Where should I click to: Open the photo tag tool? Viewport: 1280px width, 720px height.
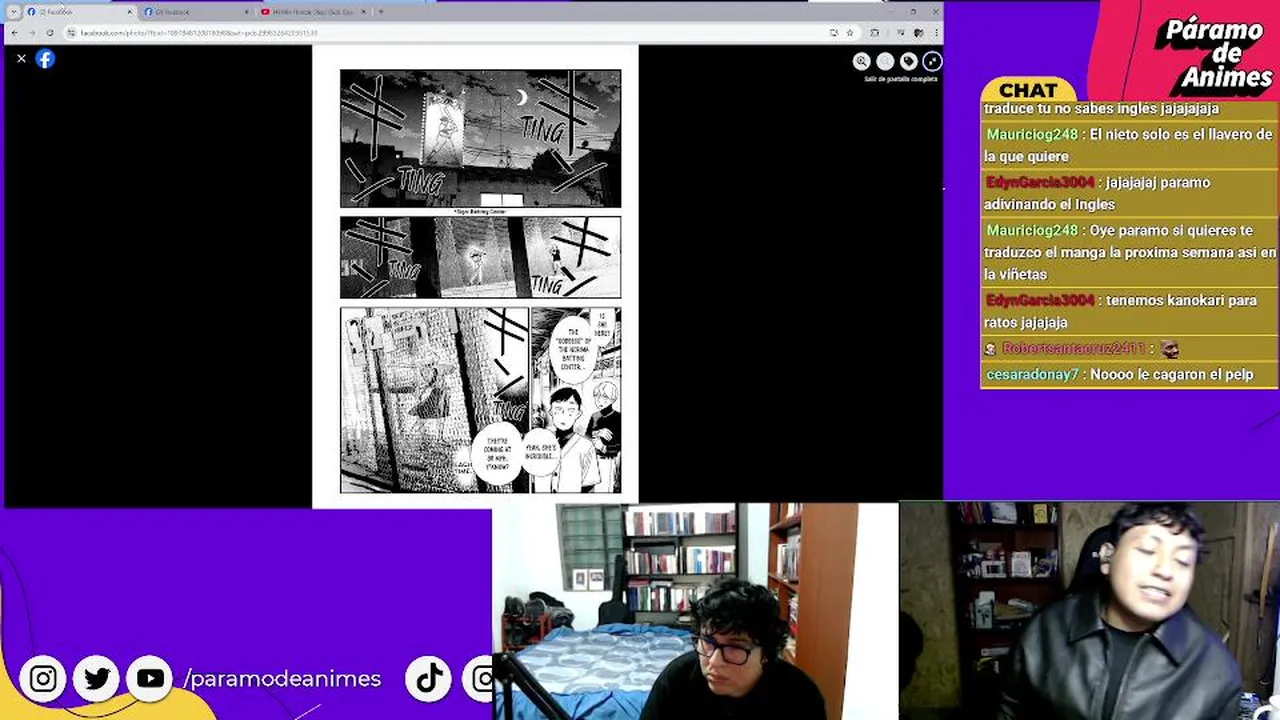(908, 61)
